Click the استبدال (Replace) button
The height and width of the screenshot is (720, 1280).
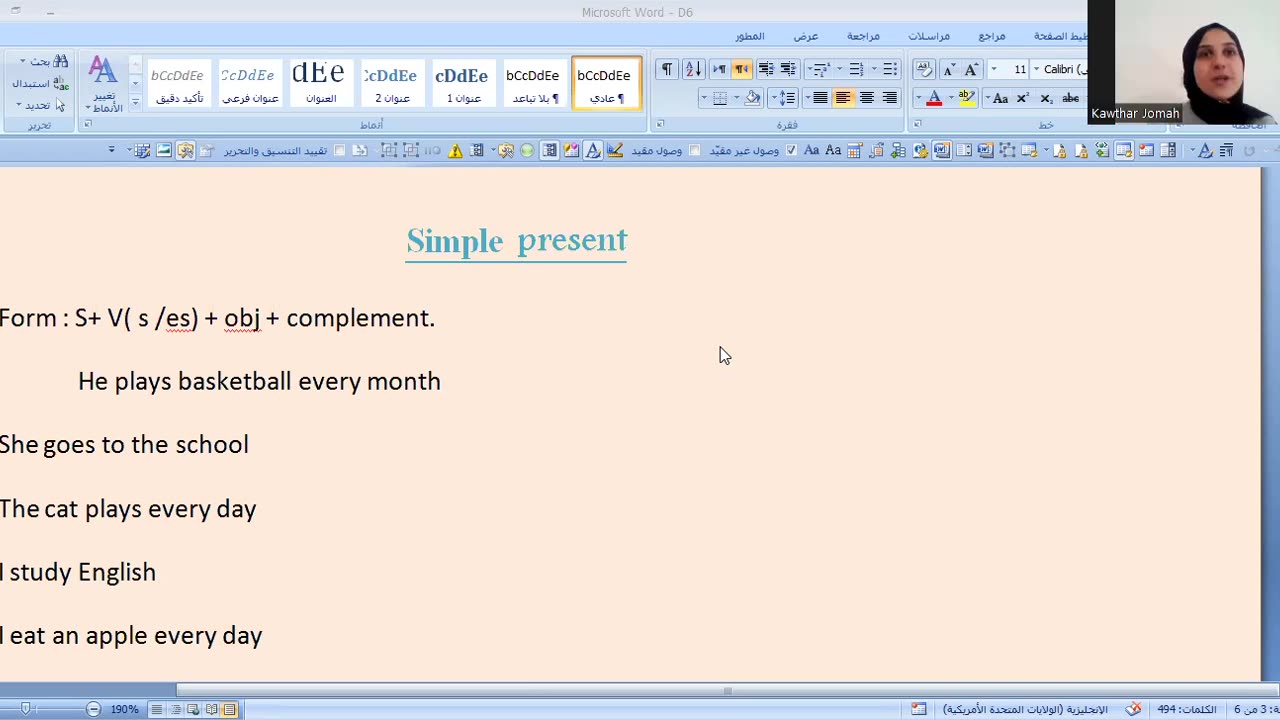point(40,84)
